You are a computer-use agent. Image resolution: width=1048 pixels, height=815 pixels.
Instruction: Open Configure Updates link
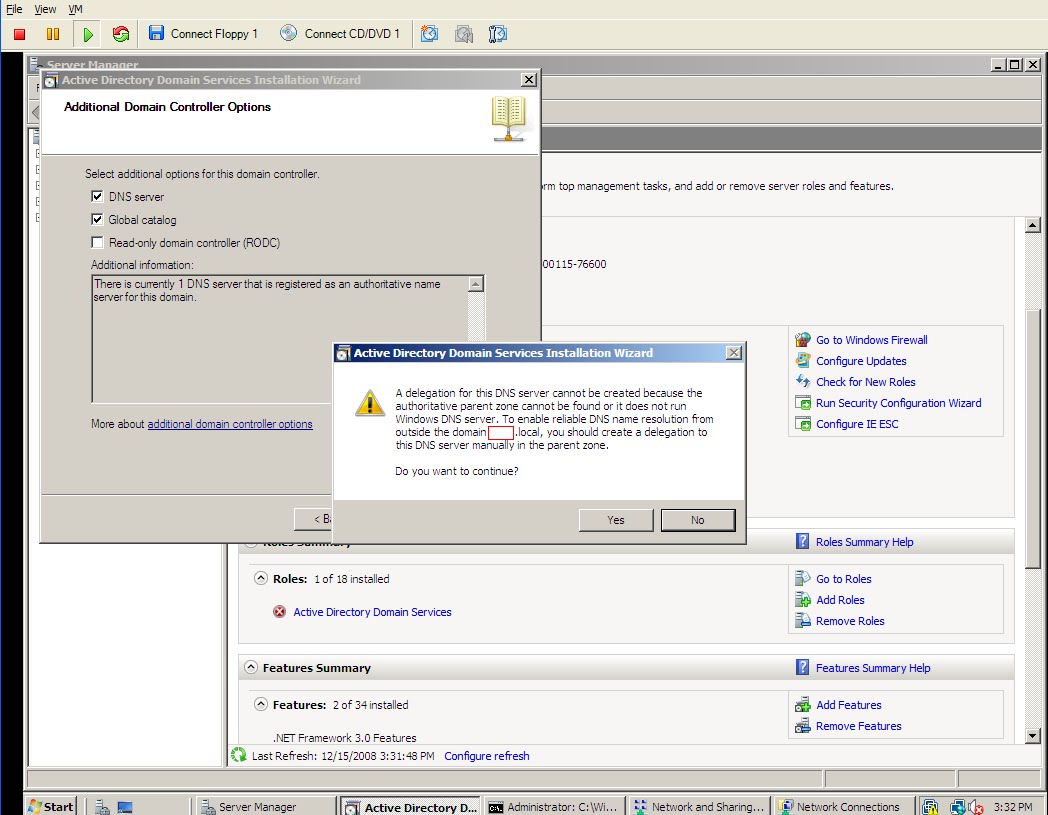pyautogui.click(x=861, y=361)
